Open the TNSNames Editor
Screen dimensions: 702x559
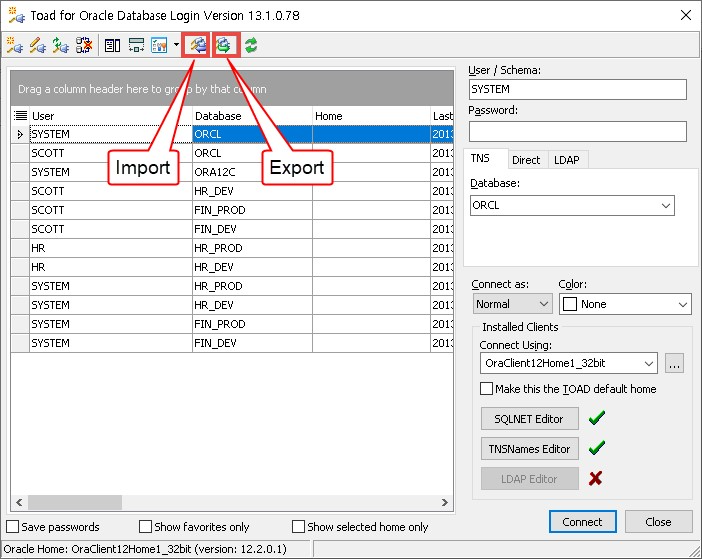point(529,448)
